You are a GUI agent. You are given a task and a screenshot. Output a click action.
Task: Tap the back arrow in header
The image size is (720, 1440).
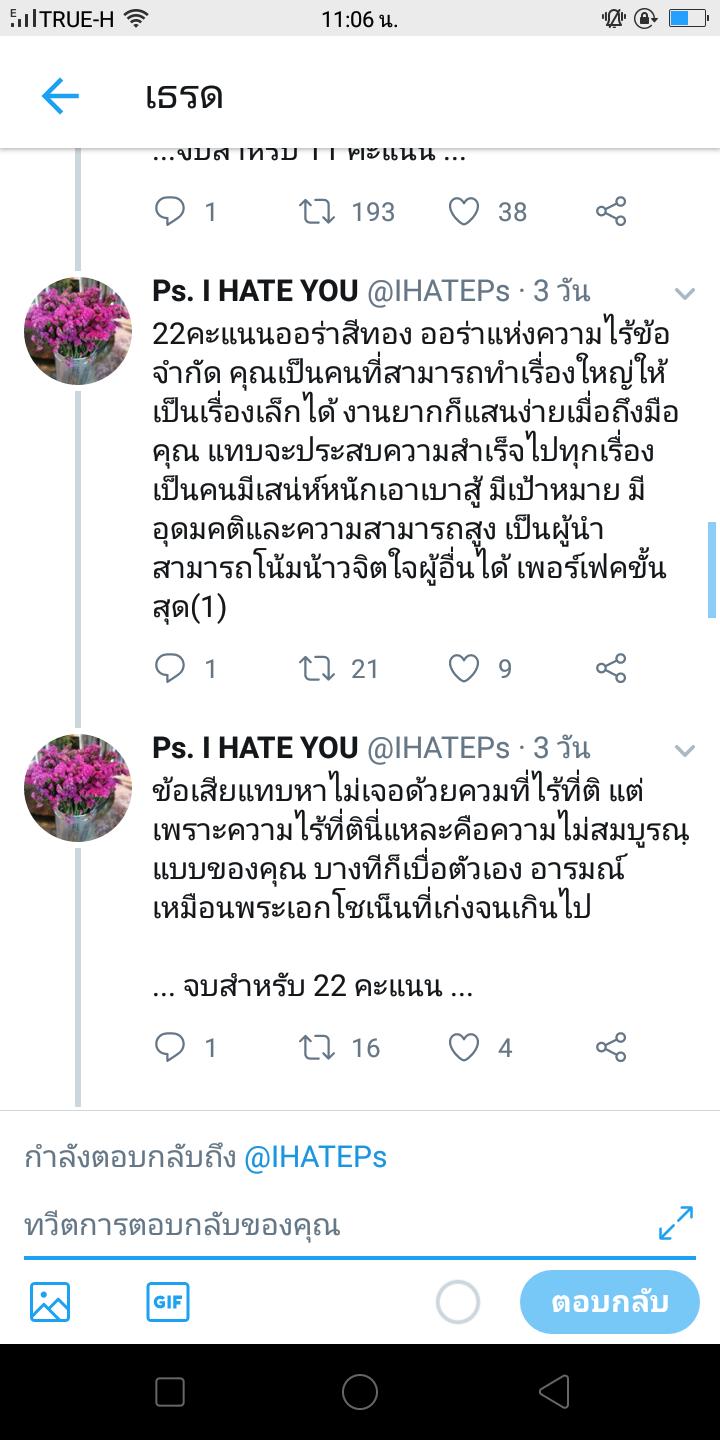point(60,96)
